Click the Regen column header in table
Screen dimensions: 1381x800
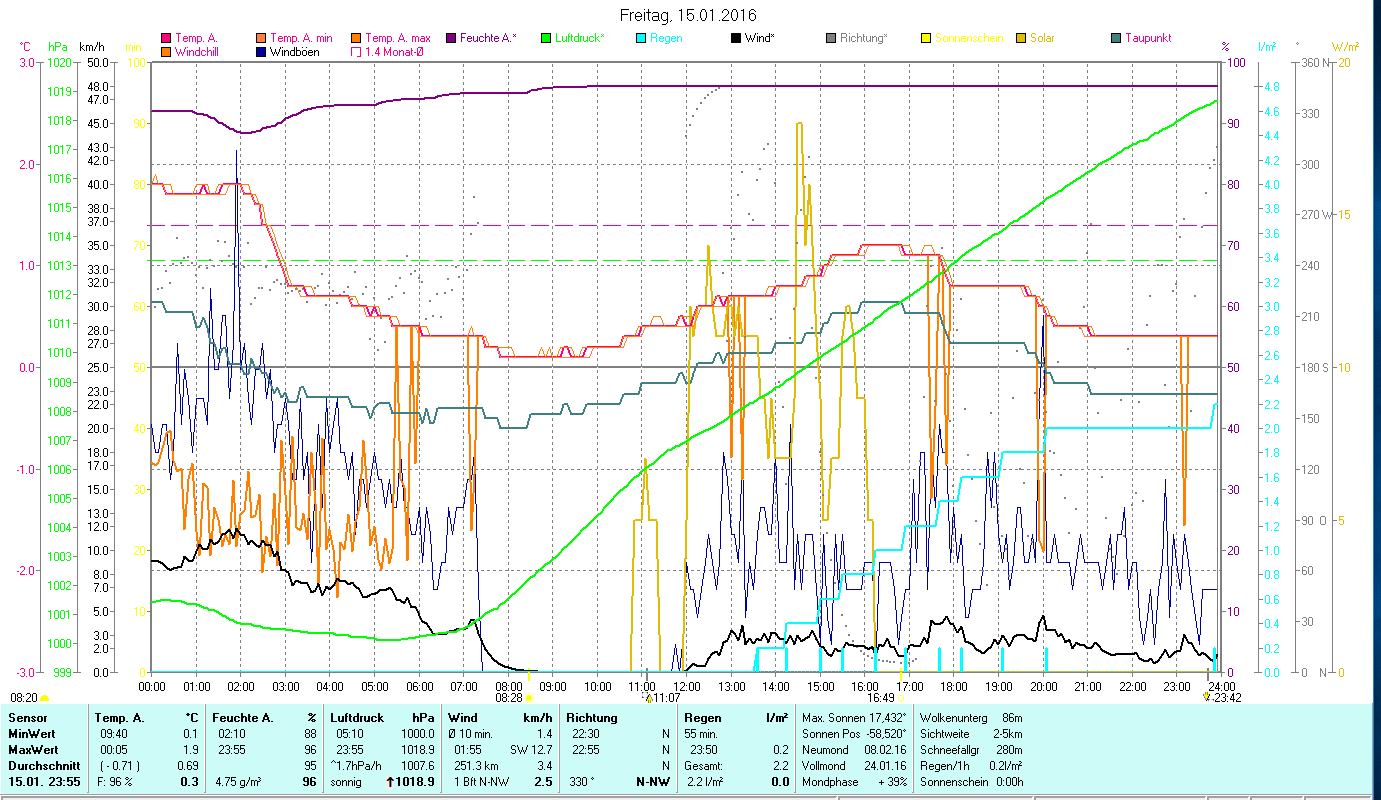(x=701, y=717)
